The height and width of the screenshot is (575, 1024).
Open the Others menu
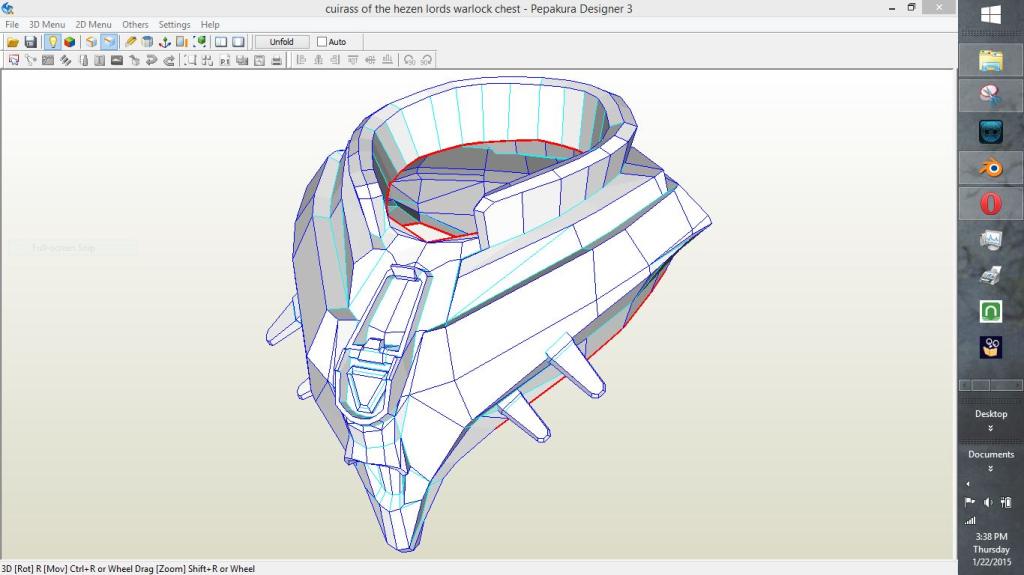click(135, 24)
